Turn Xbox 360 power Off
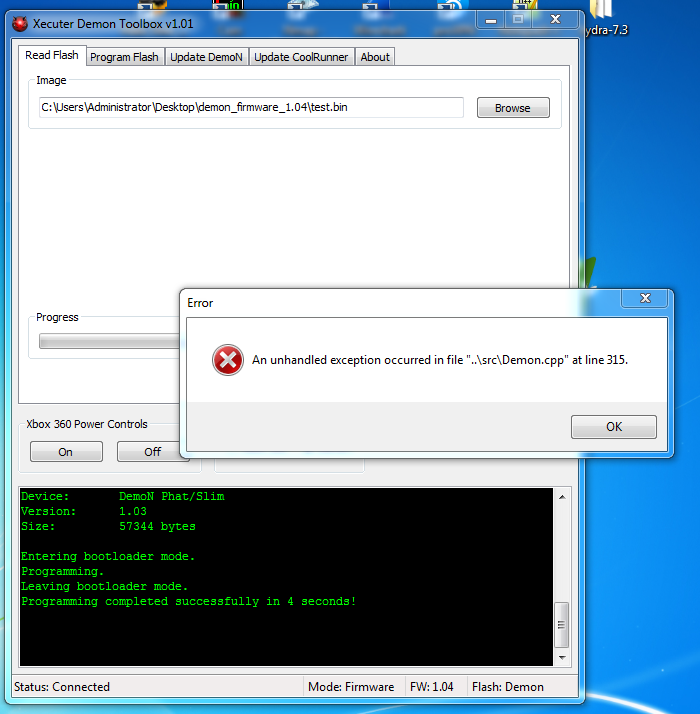 (153, 452)
